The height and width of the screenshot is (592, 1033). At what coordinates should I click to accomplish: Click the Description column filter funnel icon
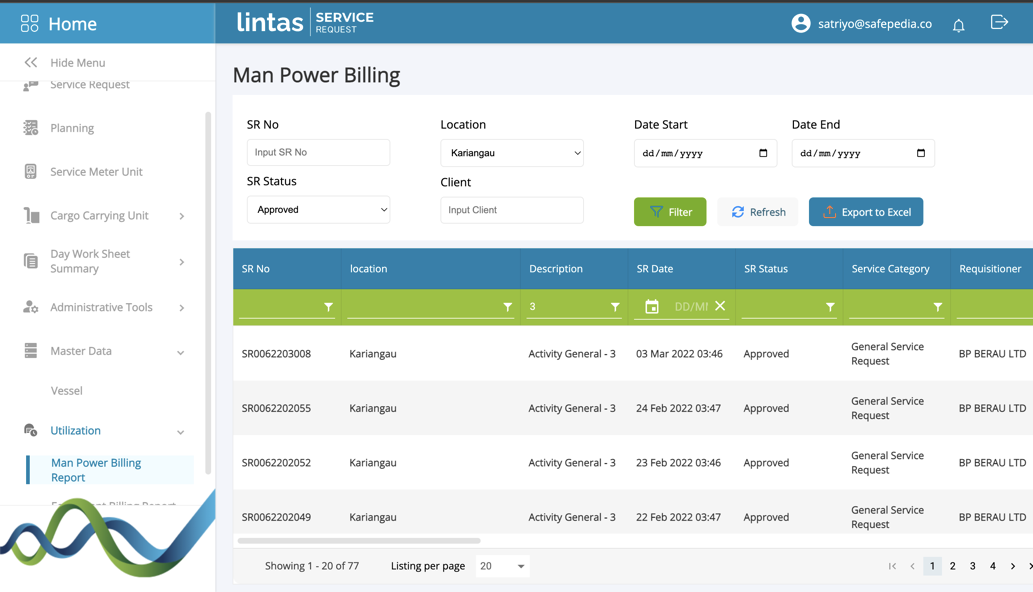click(615, 307)
